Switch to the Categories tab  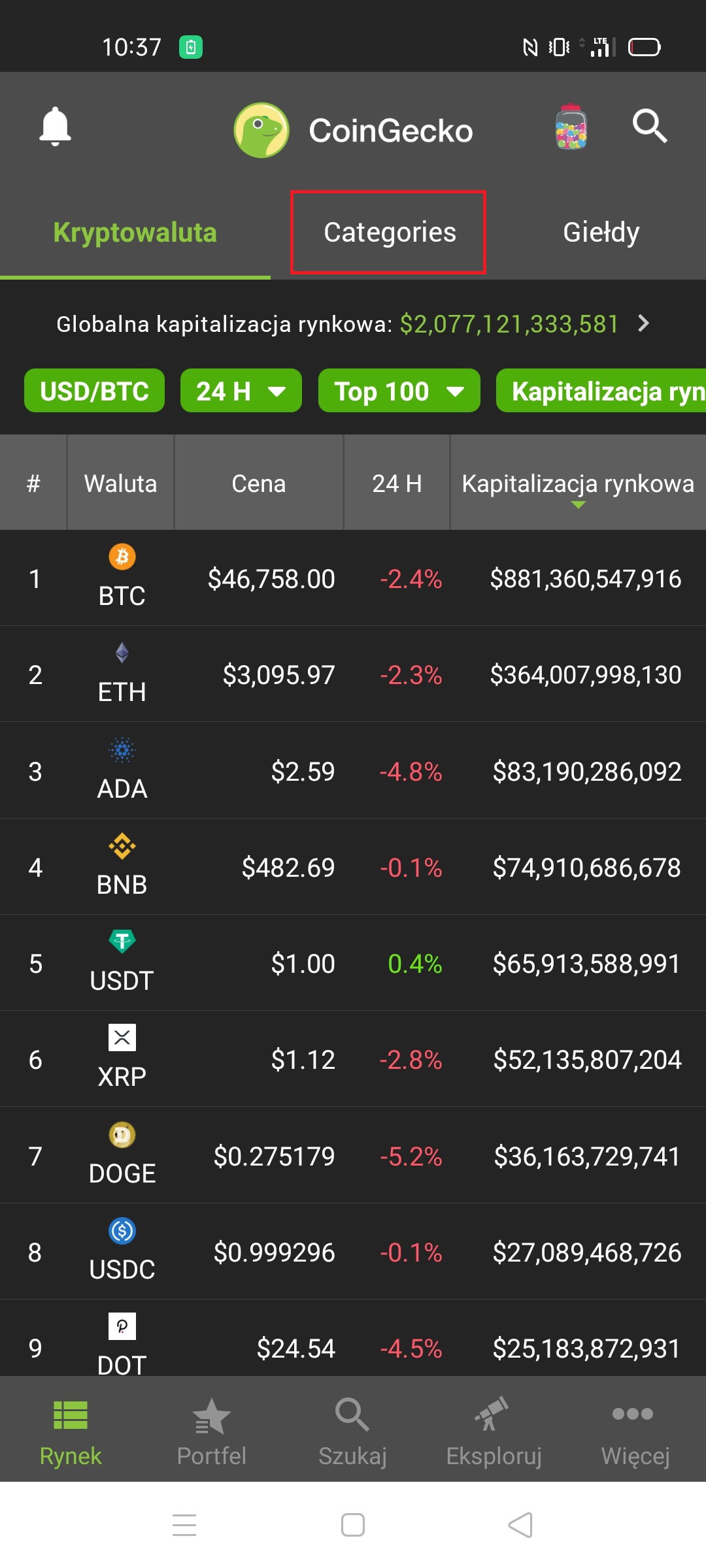(388, 232)
